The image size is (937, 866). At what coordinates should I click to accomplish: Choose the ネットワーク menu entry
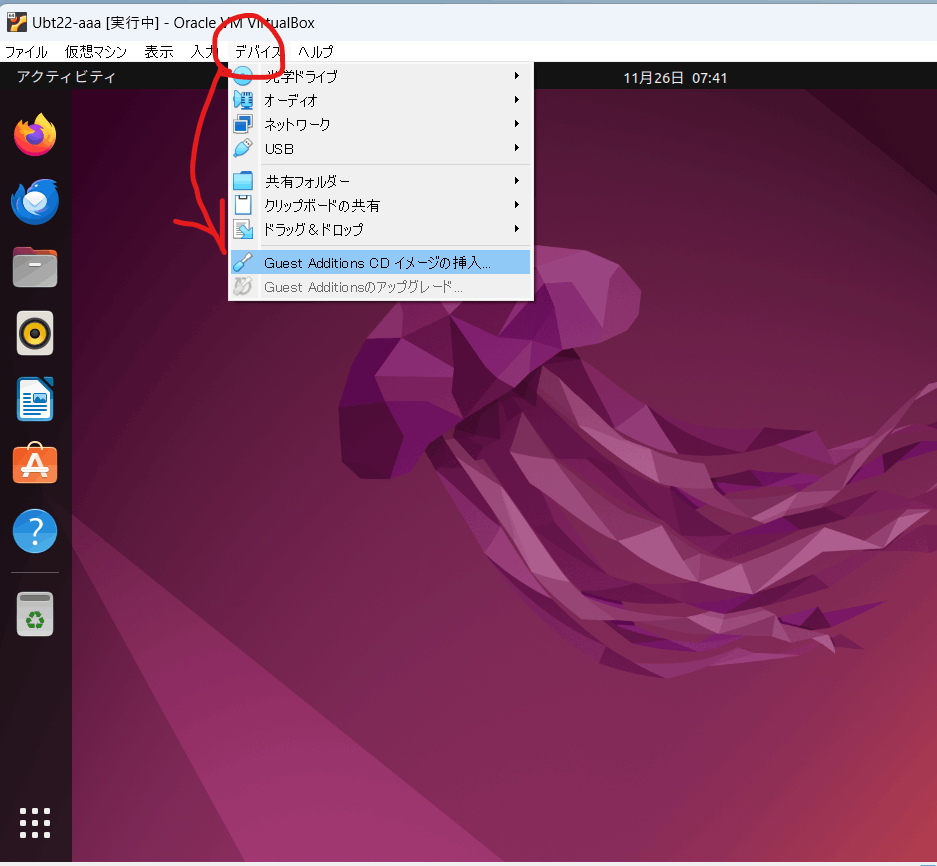pos(380,124)
